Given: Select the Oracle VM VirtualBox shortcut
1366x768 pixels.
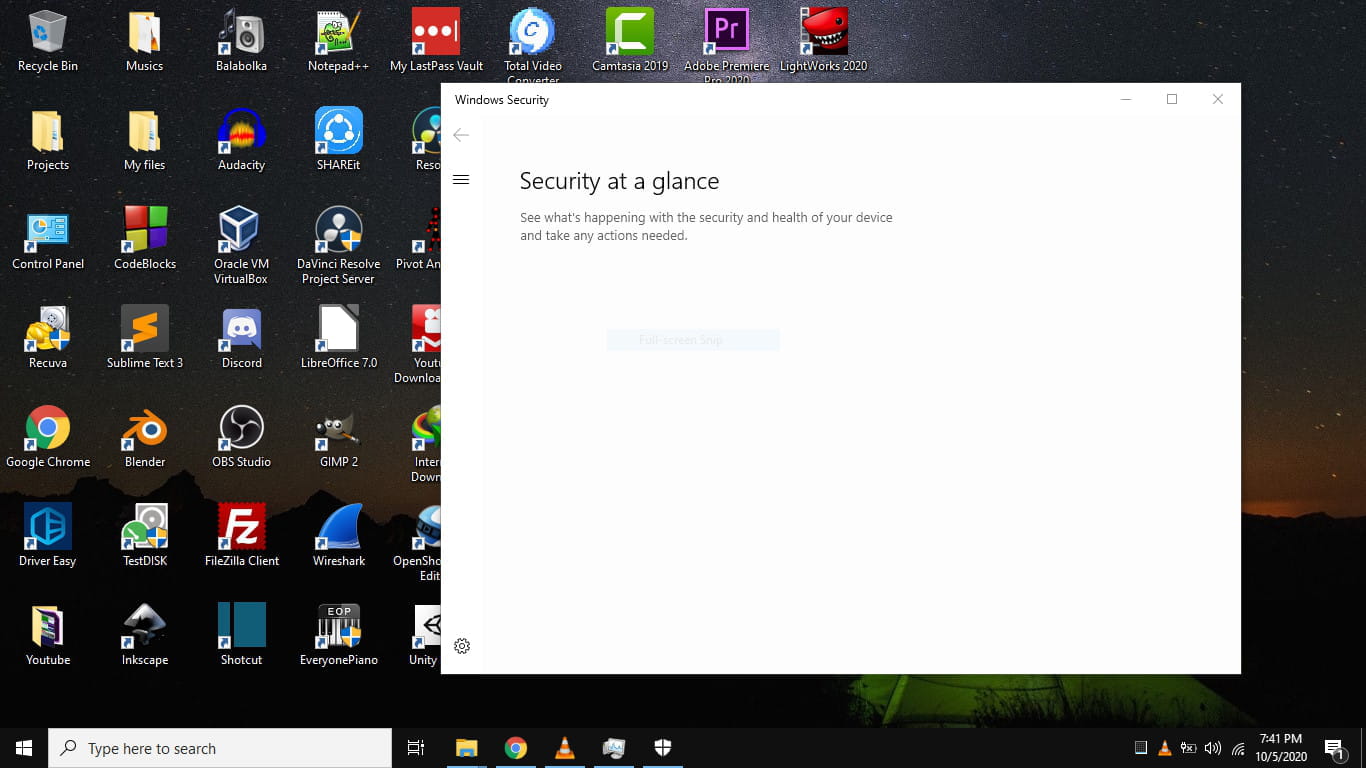Looking at the screenshot, I should [241, 246].
